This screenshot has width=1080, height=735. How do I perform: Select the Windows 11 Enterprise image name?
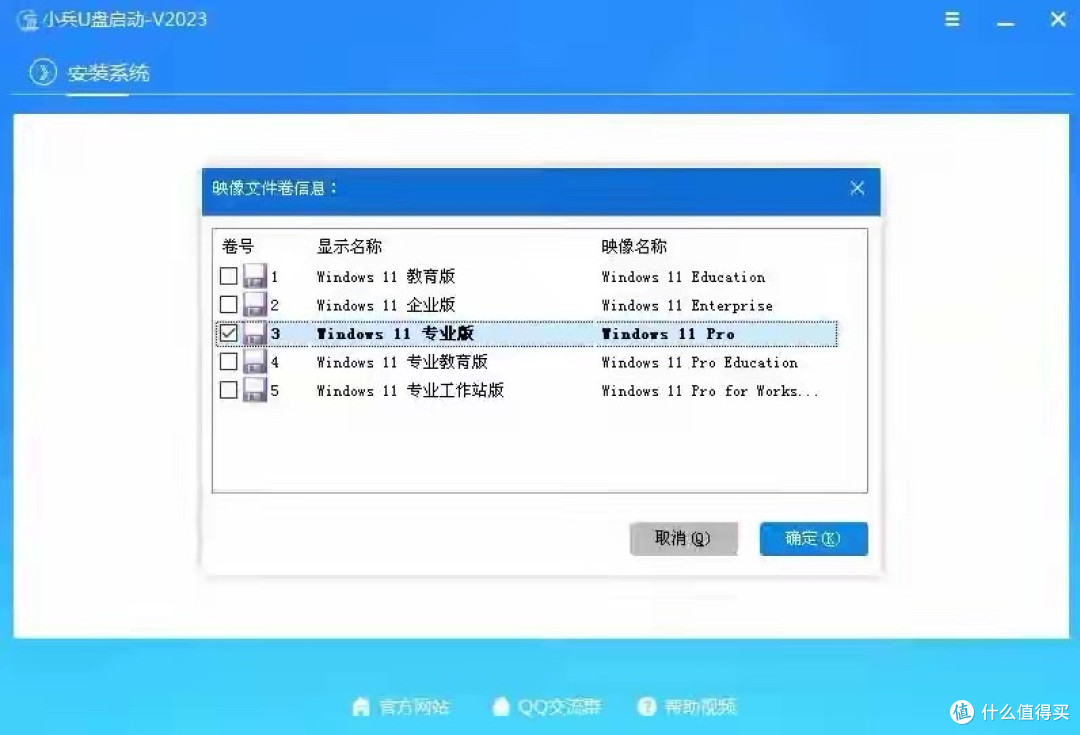tap(687, 305)
